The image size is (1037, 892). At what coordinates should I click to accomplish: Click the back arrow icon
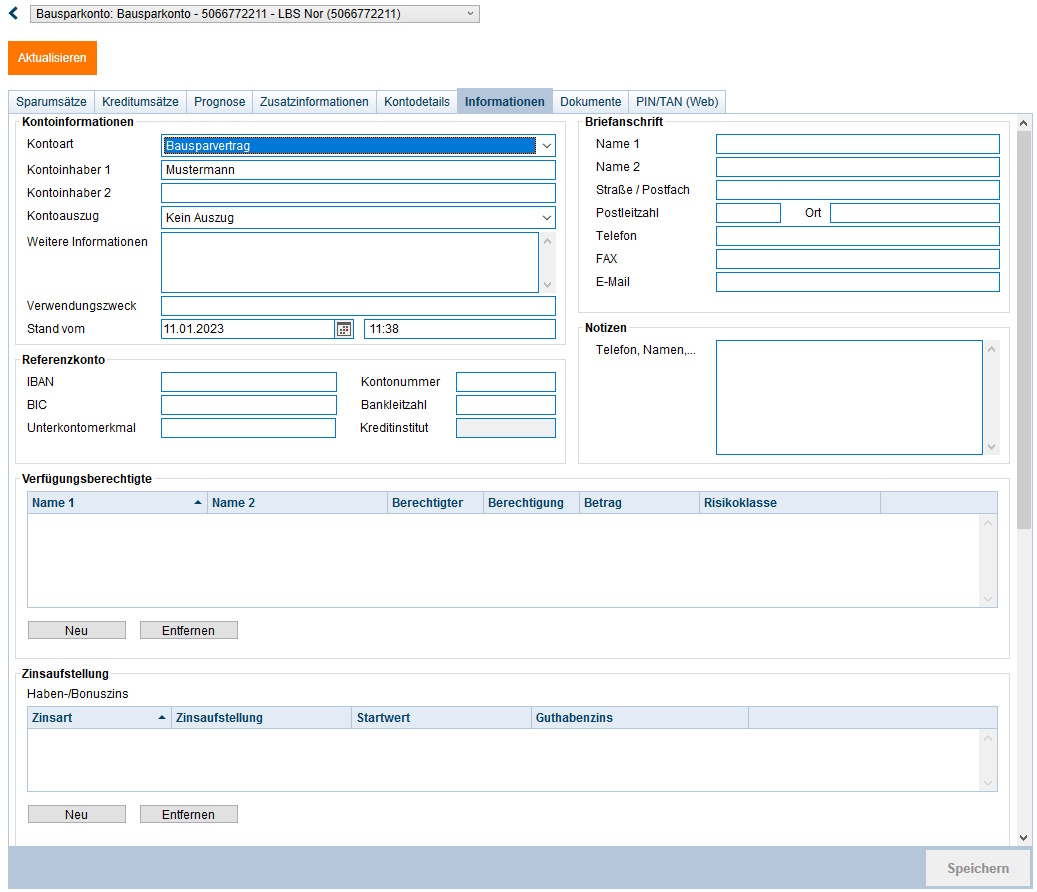(13, 14)
